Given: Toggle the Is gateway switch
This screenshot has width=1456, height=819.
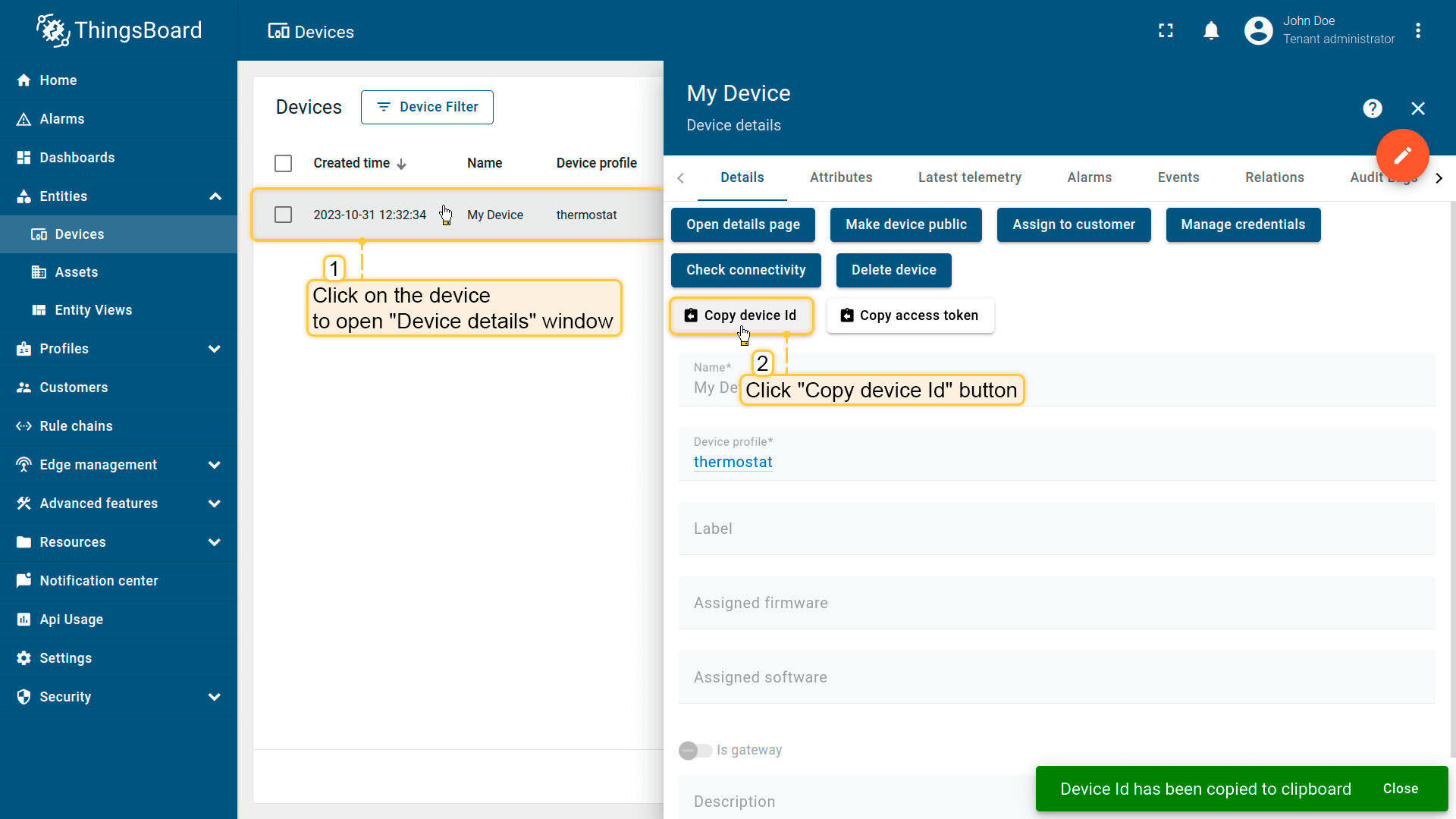Looking at the screenshot, I should [695, 750].
